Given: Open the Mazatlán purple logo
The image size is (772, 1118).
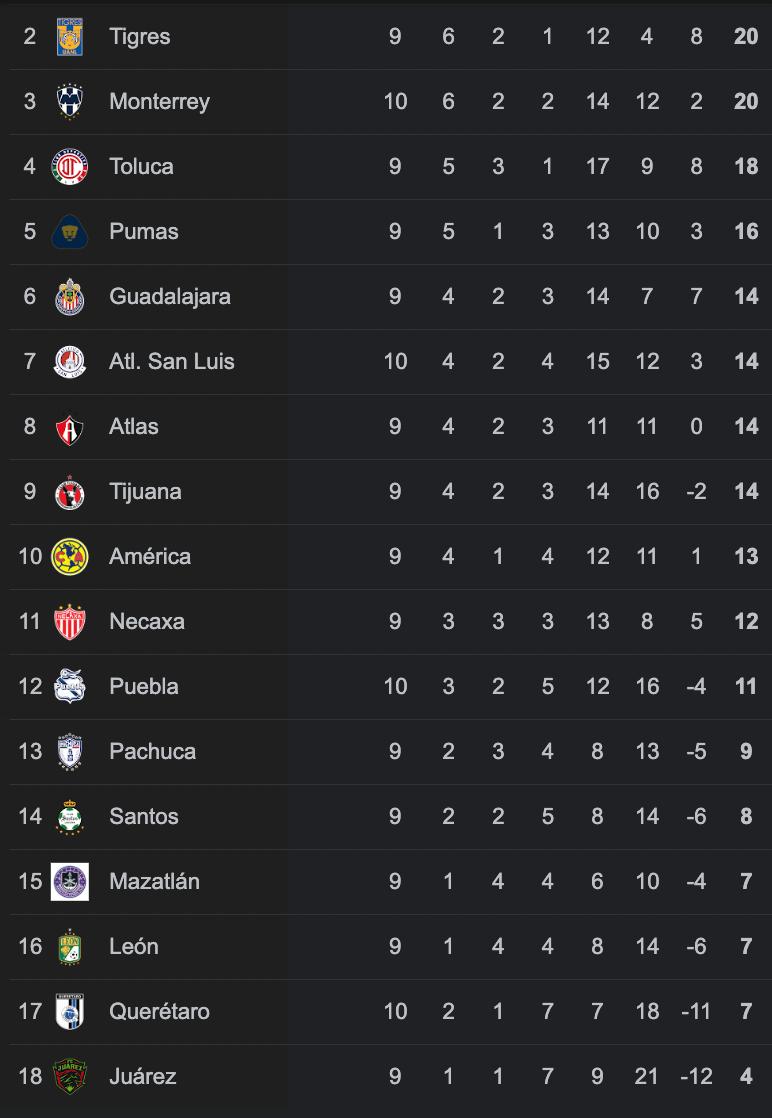Looking at the screenshot, I should pos(70,882).
